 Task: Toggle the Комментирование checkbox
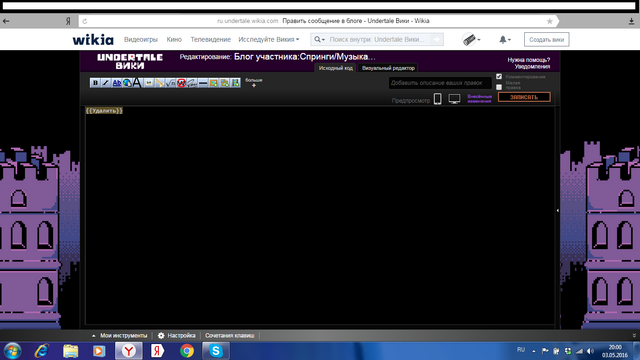[x=499, y=76]
